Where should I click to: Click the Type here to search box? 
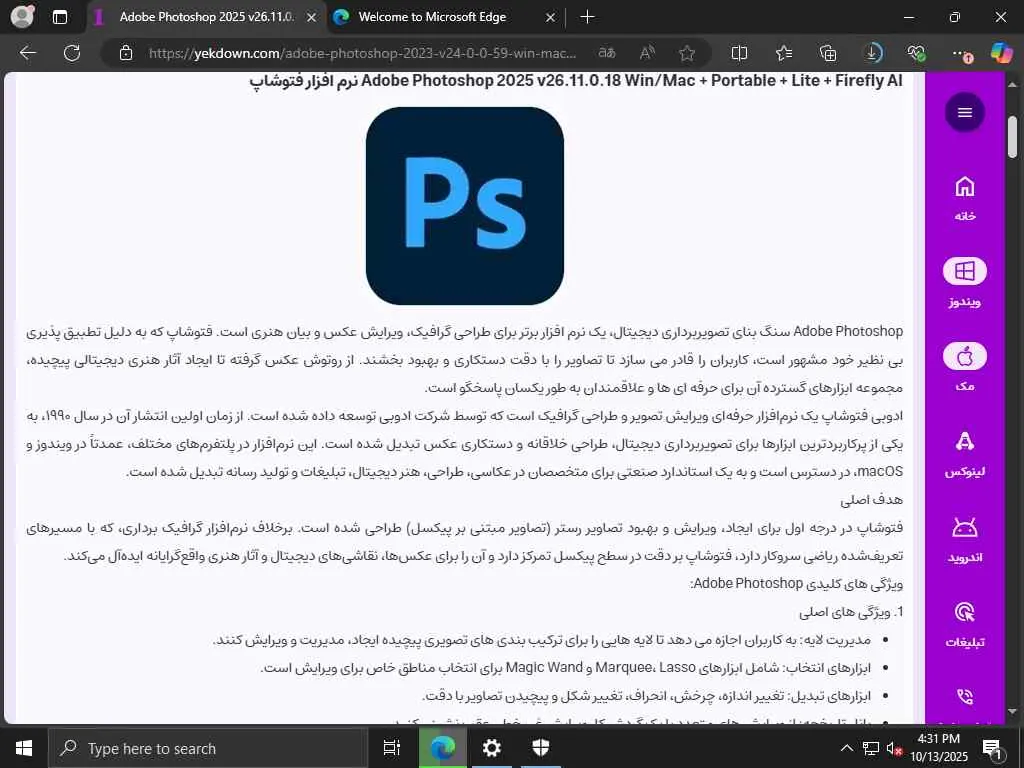tap(208, 748)
